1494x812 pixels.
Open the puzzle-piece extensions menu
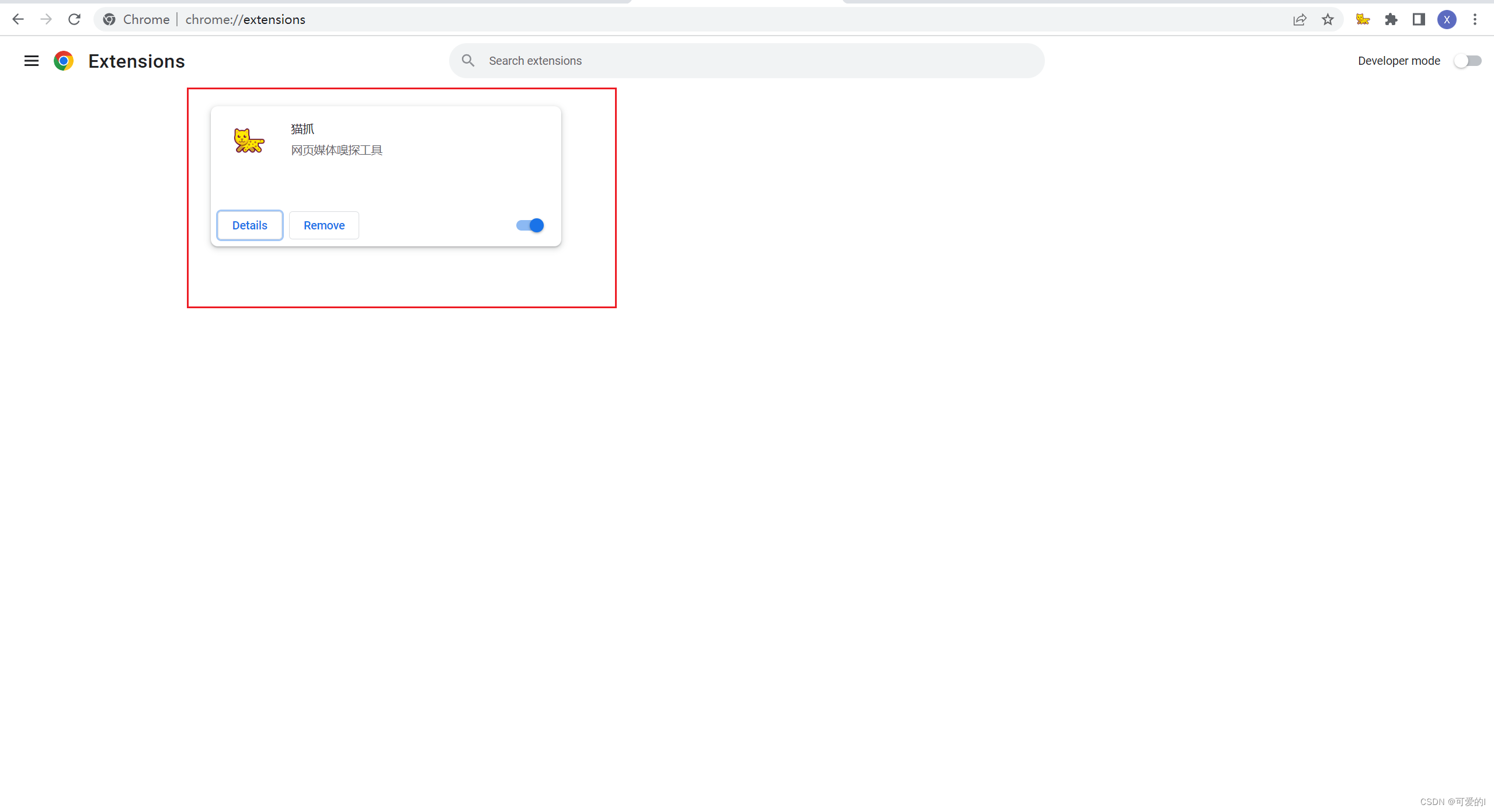(1391, 20)
